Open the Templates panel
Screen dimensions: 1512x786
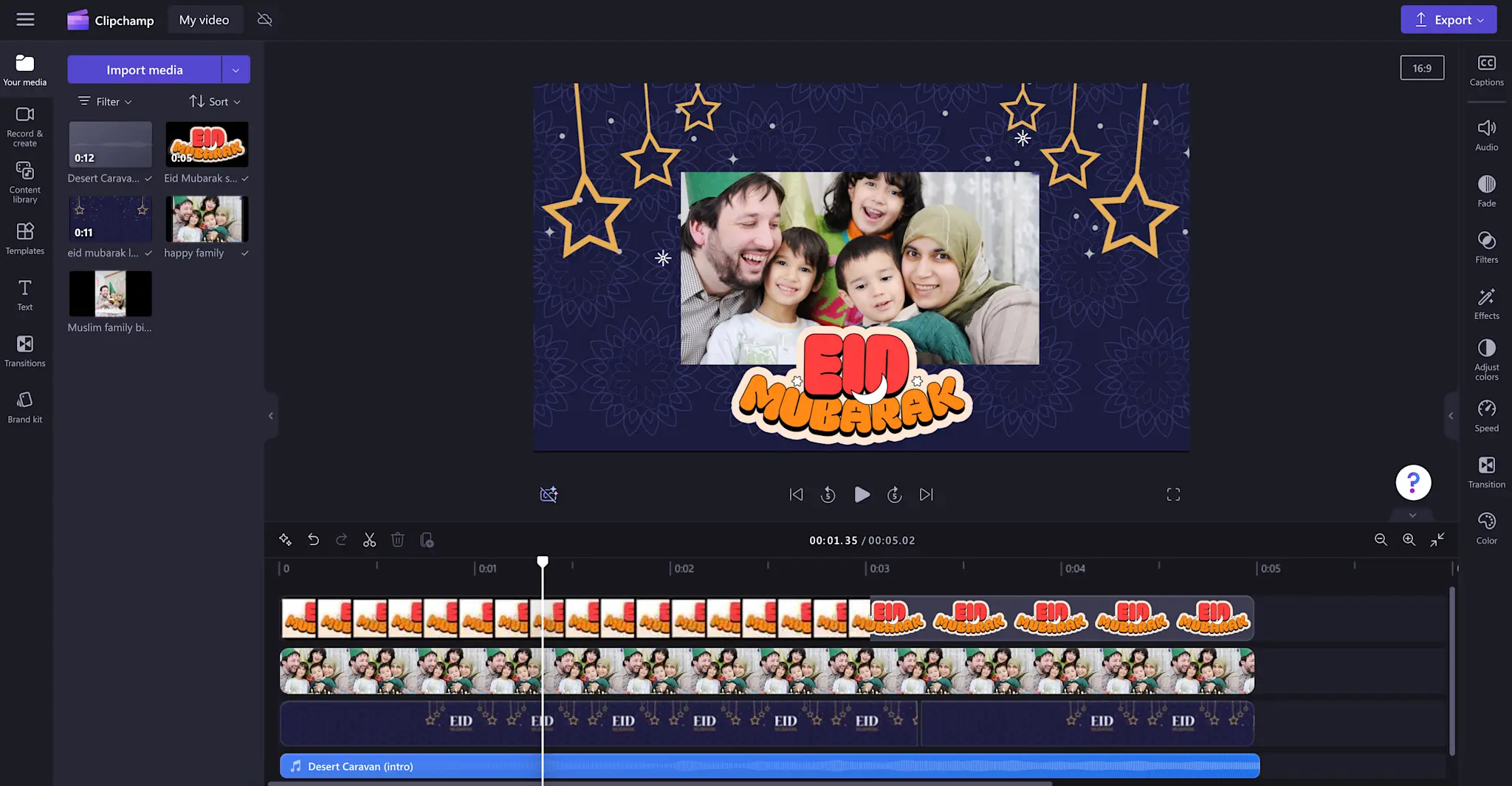click(24, 239)
